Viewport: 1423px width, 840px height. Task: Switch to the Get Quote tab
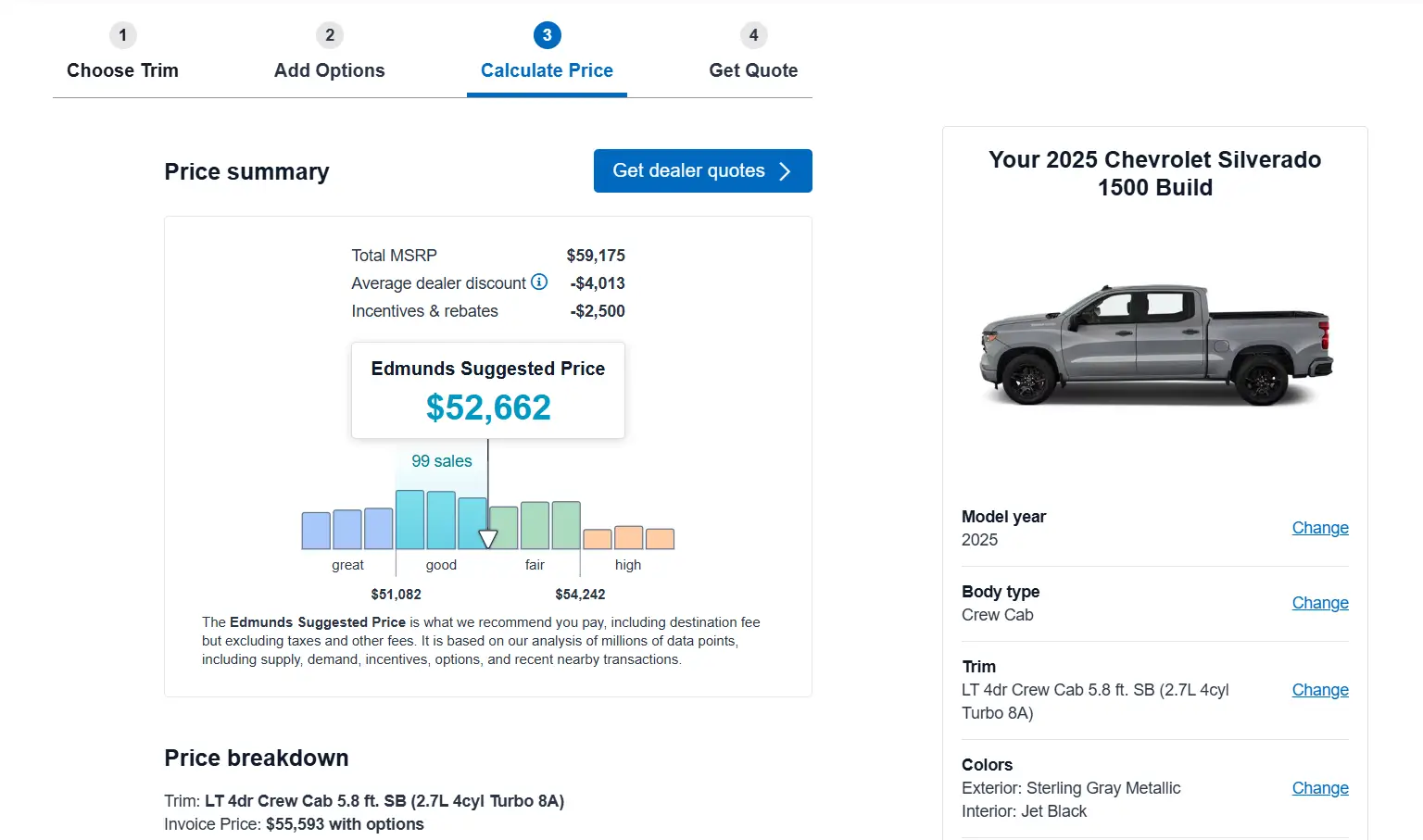pos(753,70)
